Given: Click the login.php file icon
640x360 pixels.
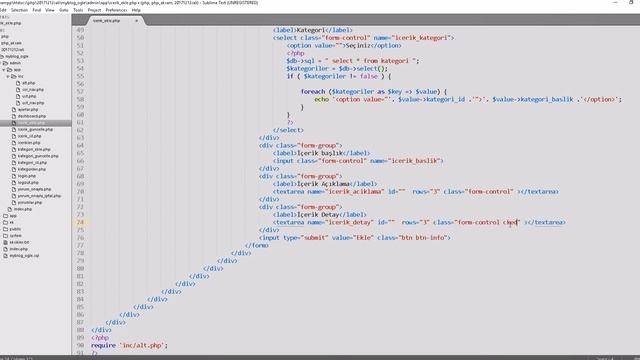Looking at the screenshot, I should (14, 176).
